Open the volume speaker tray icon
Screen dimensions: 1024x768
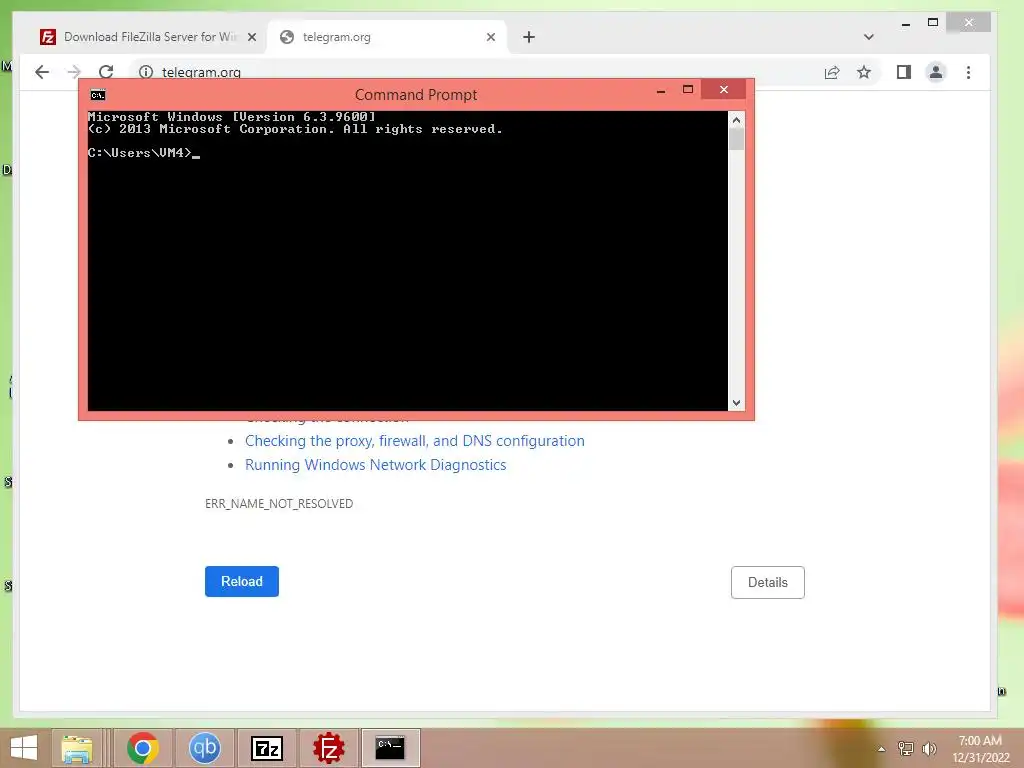(x=929, y=749)
